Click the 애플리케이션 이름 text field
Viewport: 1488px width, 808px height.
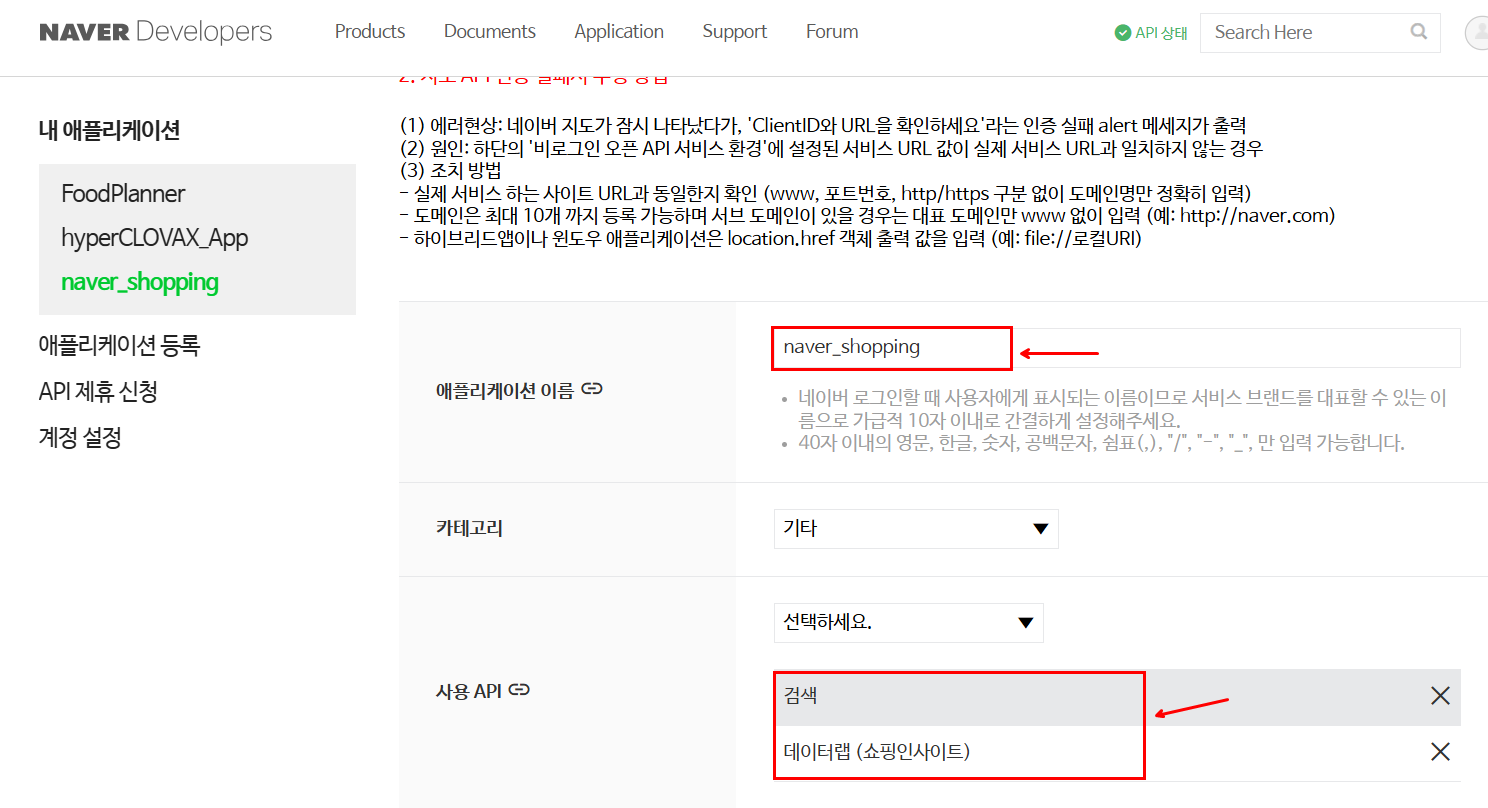click(1116, 348)
